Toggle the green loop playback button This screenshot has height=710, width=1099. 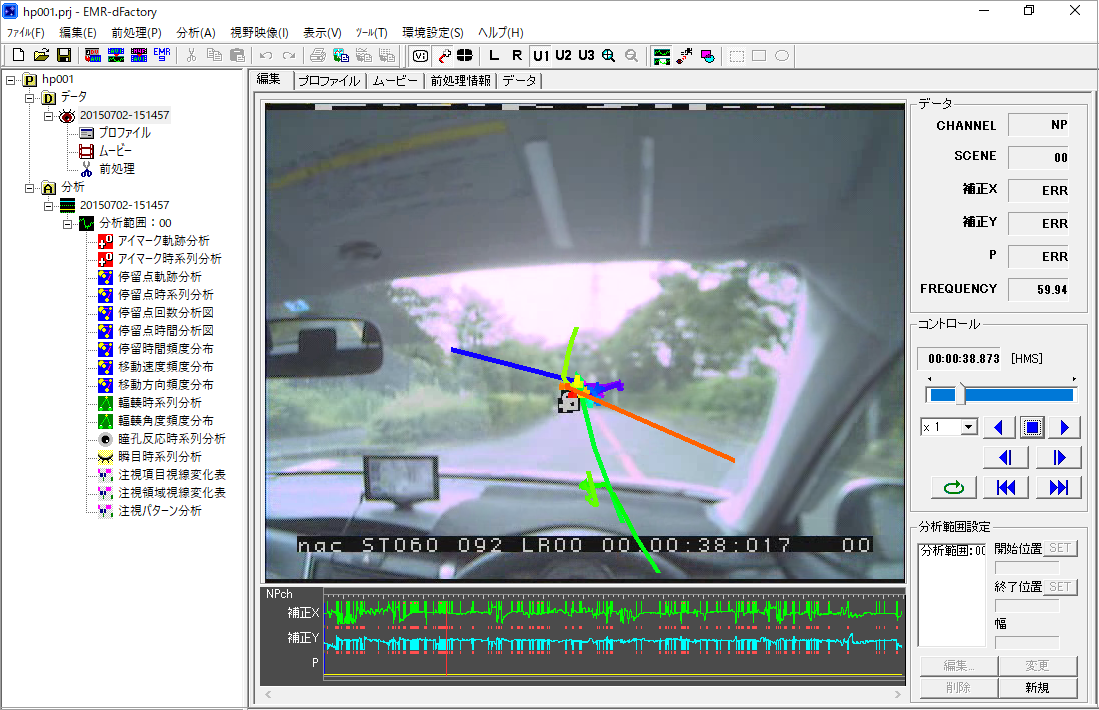[x=953, y=487]
